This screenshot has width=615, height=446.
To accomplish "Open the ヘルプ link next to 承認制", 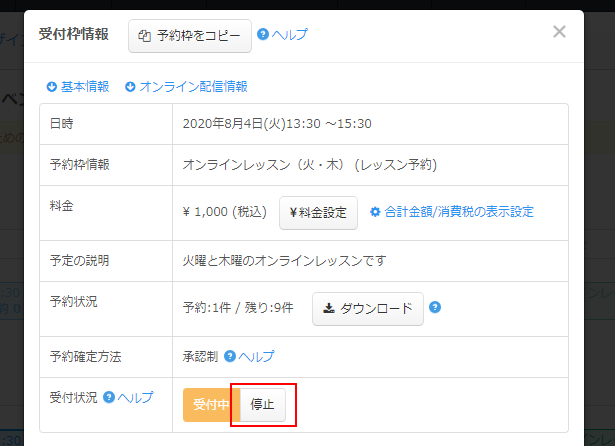I will (x=256, y=356).
